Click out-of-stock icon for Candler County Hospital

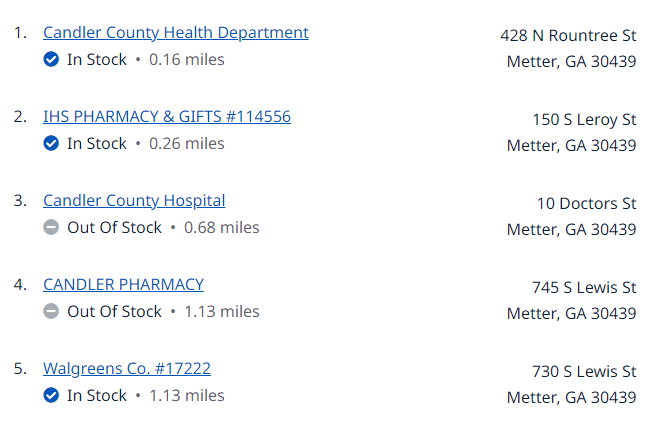click(x=51, y=228)
